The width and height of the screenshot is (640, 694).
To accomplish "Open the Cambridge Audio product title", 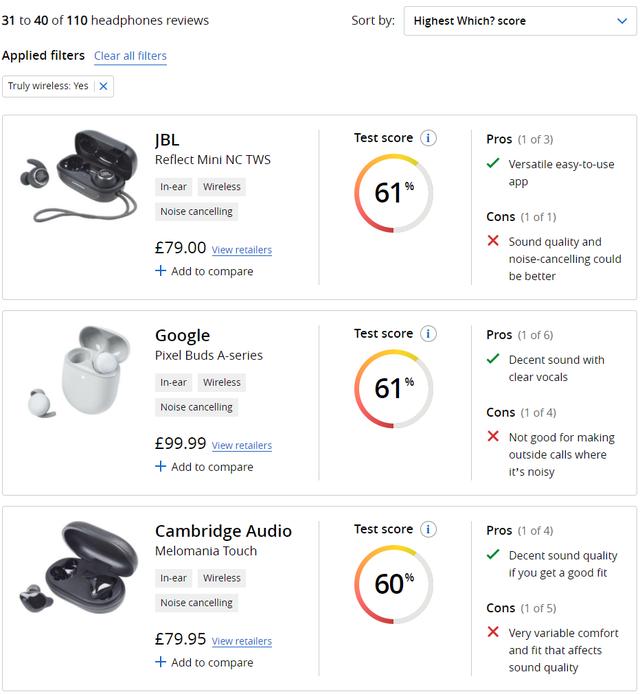I will pos(224,531).
